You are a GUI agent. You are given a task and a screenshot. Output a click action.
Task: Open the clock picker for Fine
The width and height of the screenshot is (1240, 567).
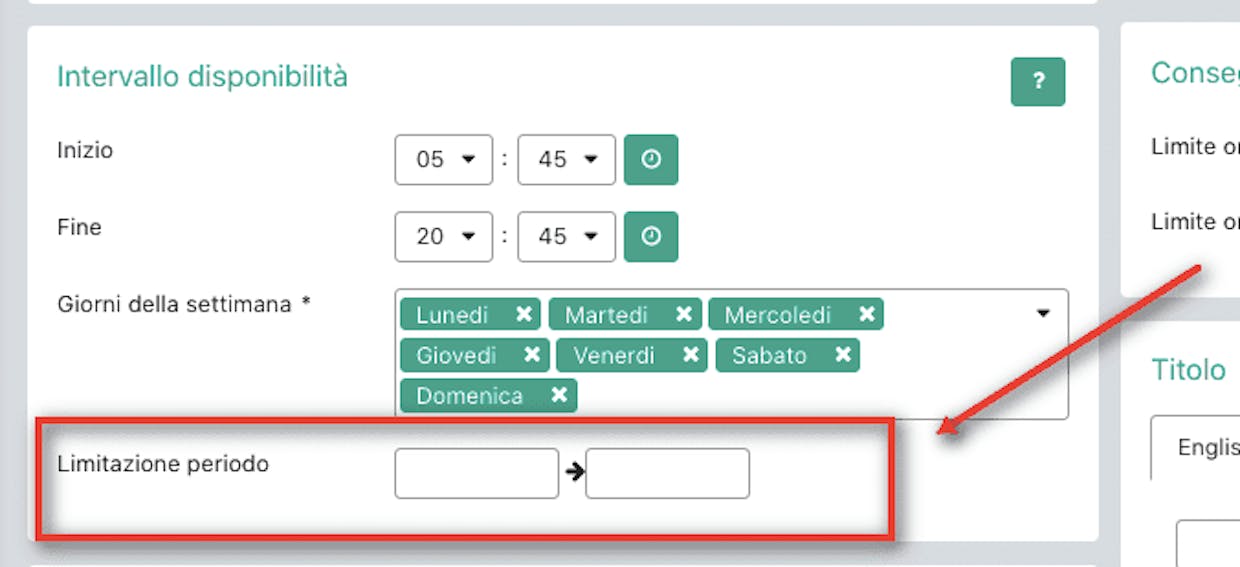pos(651,236)
